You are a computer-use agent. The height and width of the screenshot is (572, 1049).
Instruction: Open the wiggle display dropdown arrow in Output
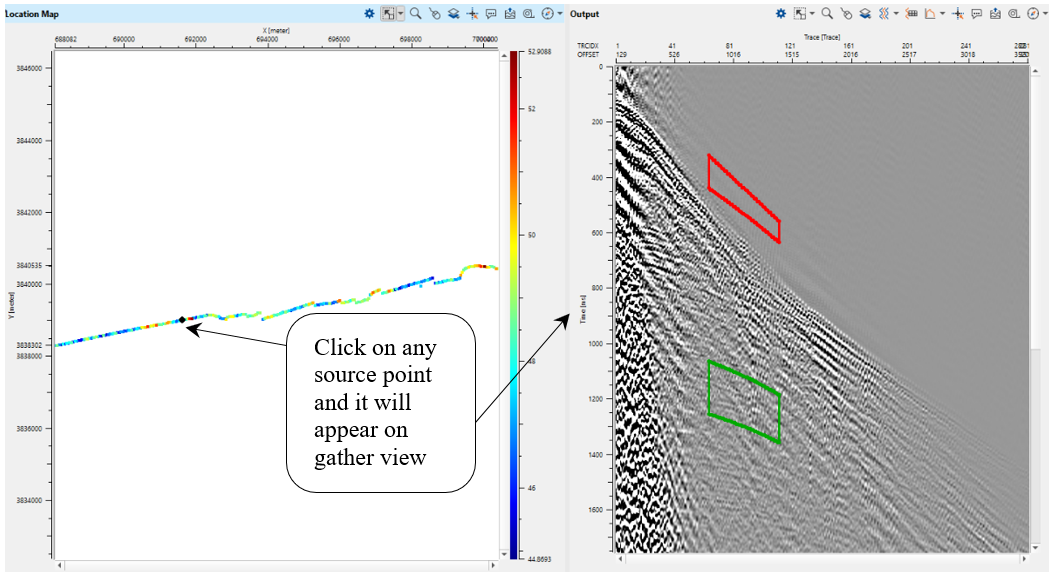[896, 14]
